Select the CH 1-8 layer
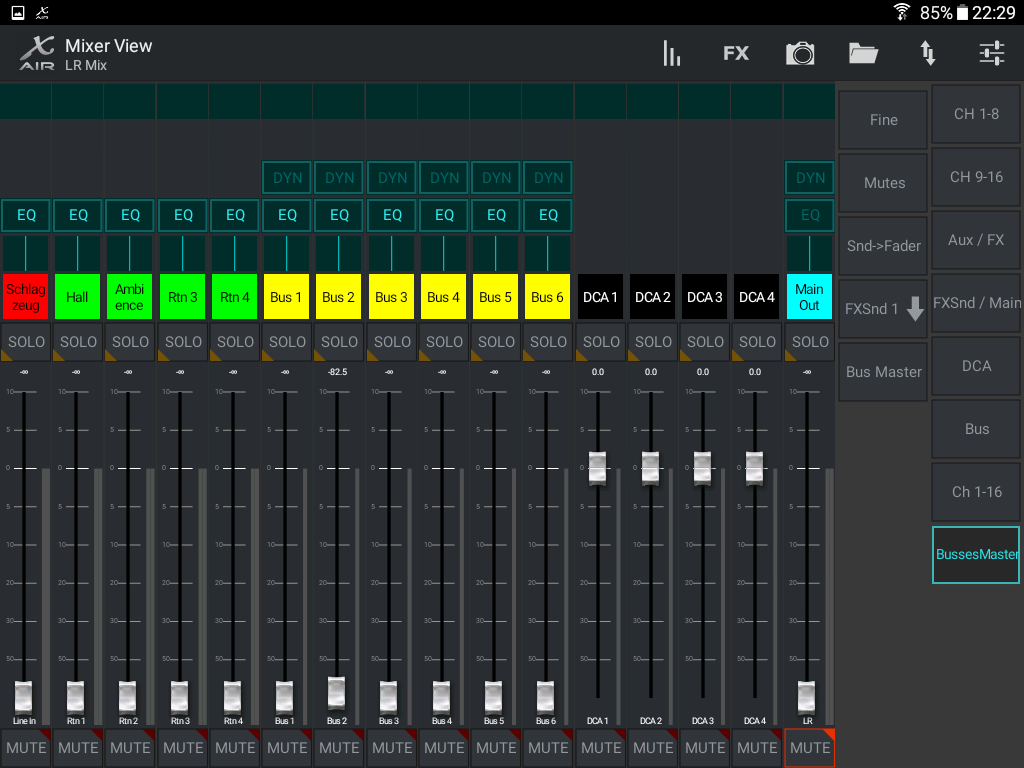This screenshot has height=768, width=1024. pos(976,114)
